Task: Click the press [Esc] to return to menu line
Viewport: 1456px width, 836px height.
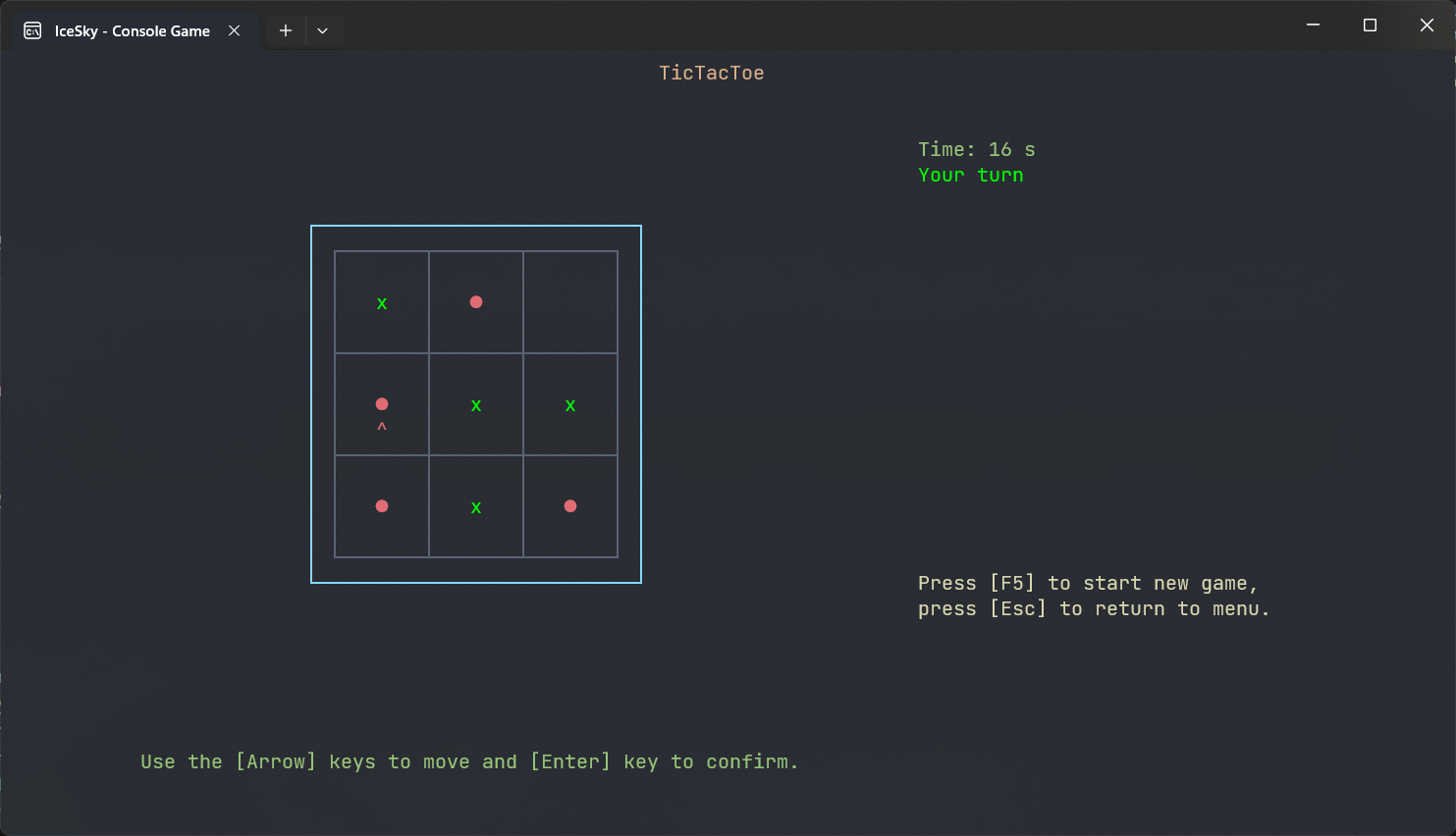Action: click(1094, 608)
